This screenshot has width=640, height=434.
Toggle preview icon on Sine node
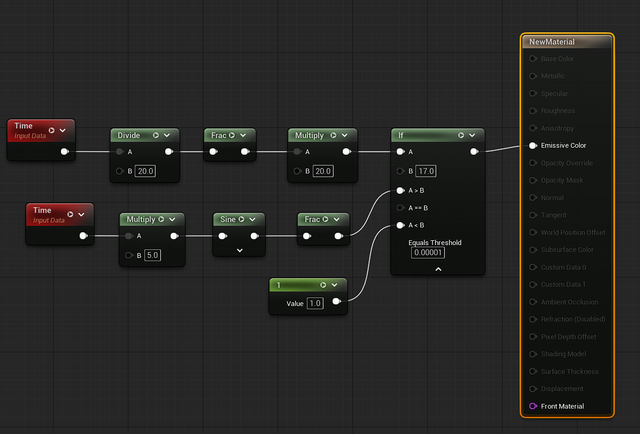click(x=241, y=219)
